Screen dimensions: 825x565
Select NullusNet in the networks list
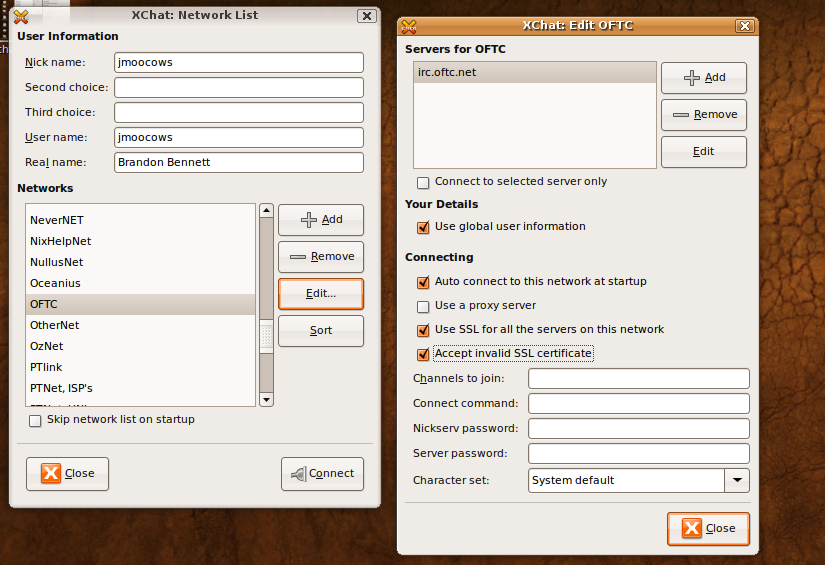tap(140, 262)
